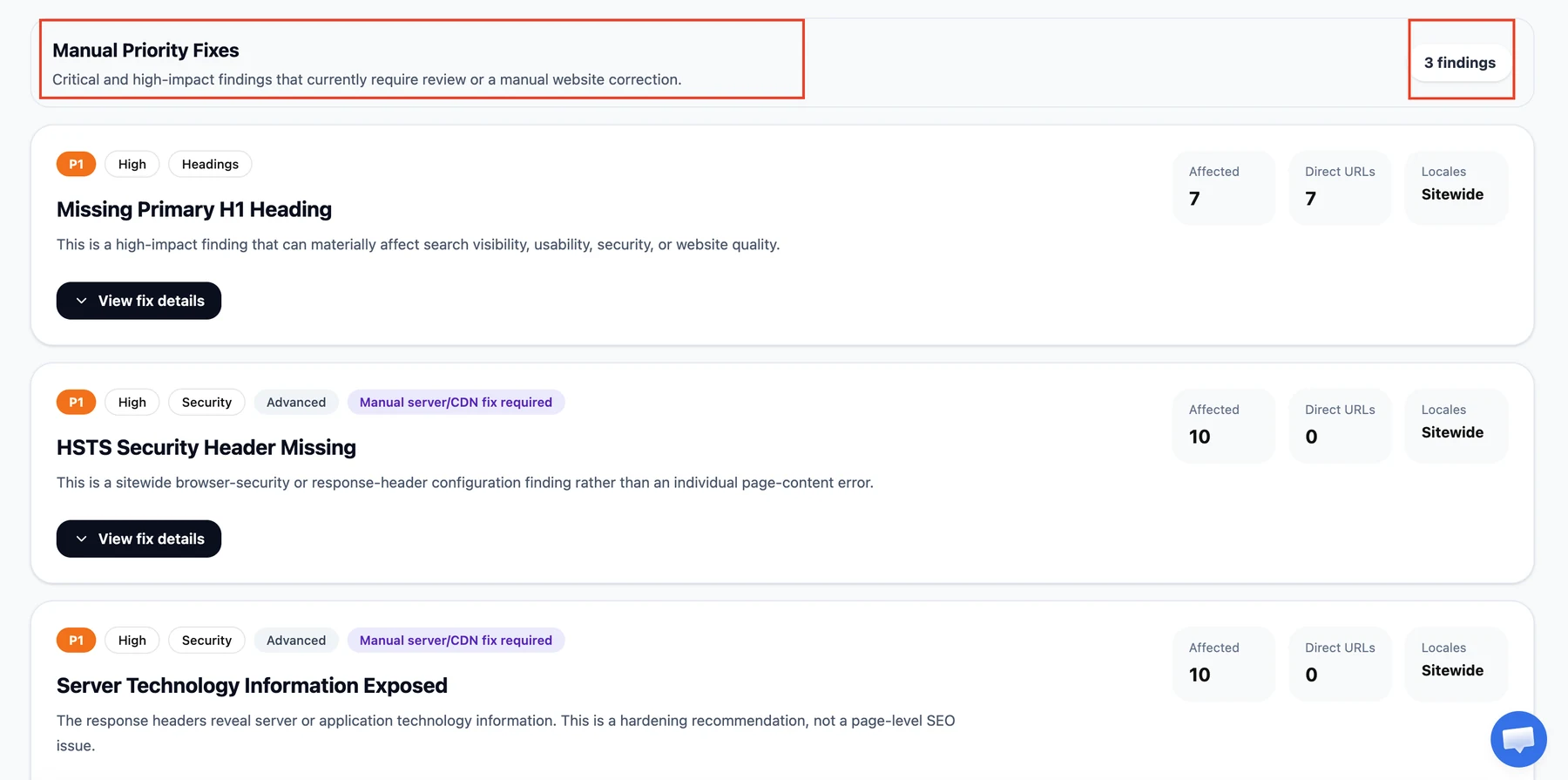The width and height of the screenshot is (1568, 780).
Task: Click the 'high-impact finding' description under Missing H1
Action: [x=418, y=245]
